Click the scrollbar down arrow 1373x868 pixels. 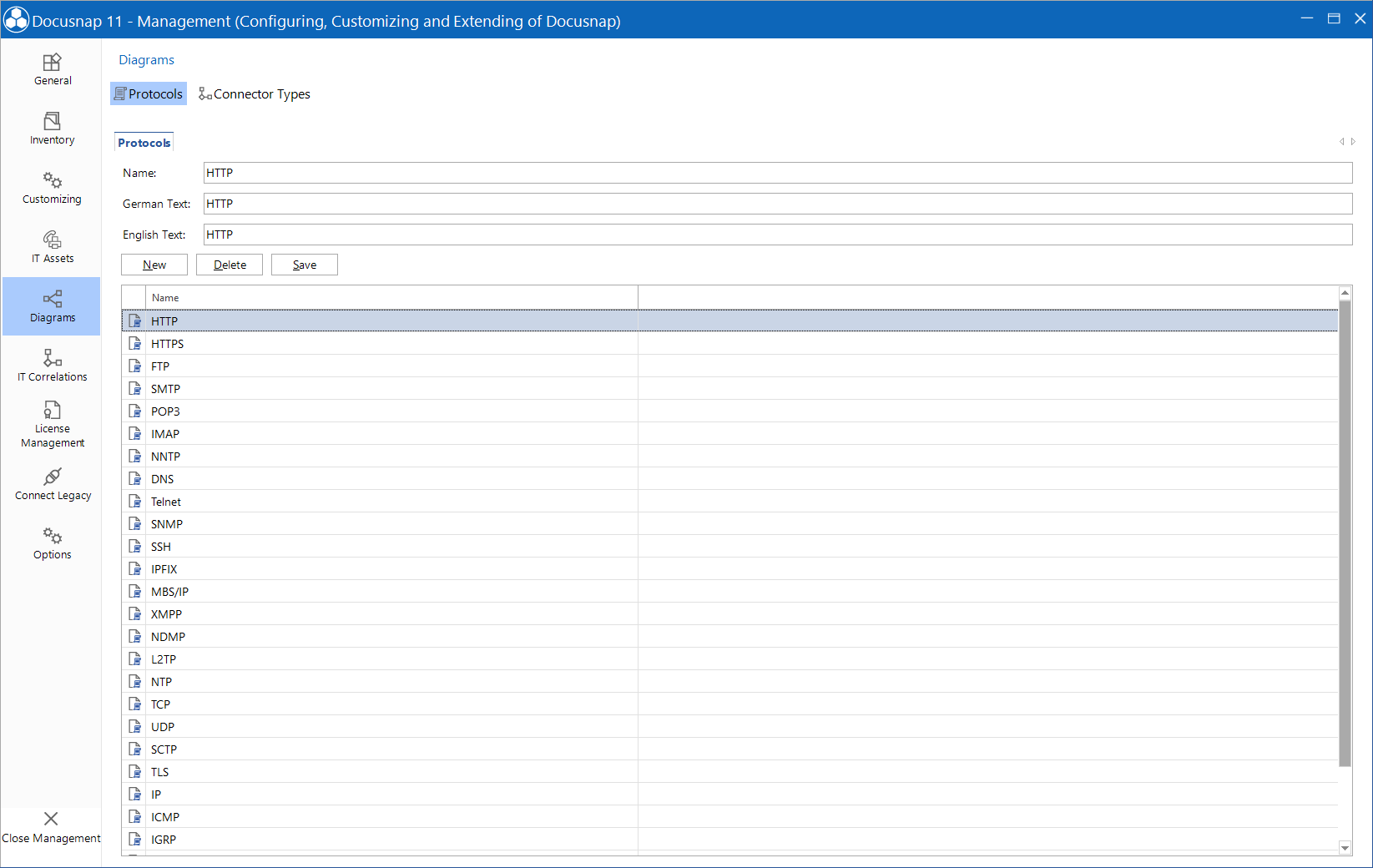pos(1344,846)
